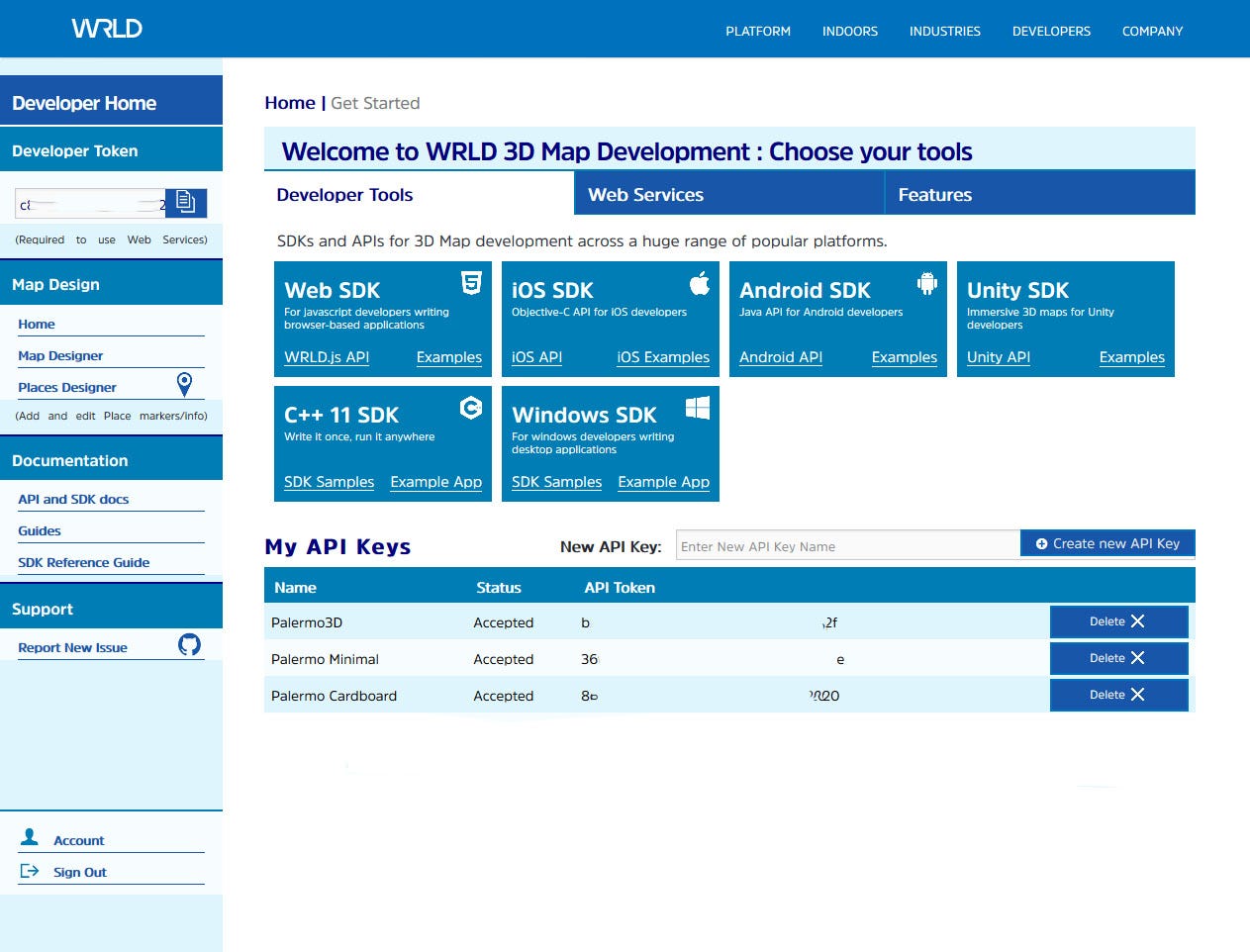Click the Account person icon
This screenshot has height=952, width=1250.
[30, 837]
